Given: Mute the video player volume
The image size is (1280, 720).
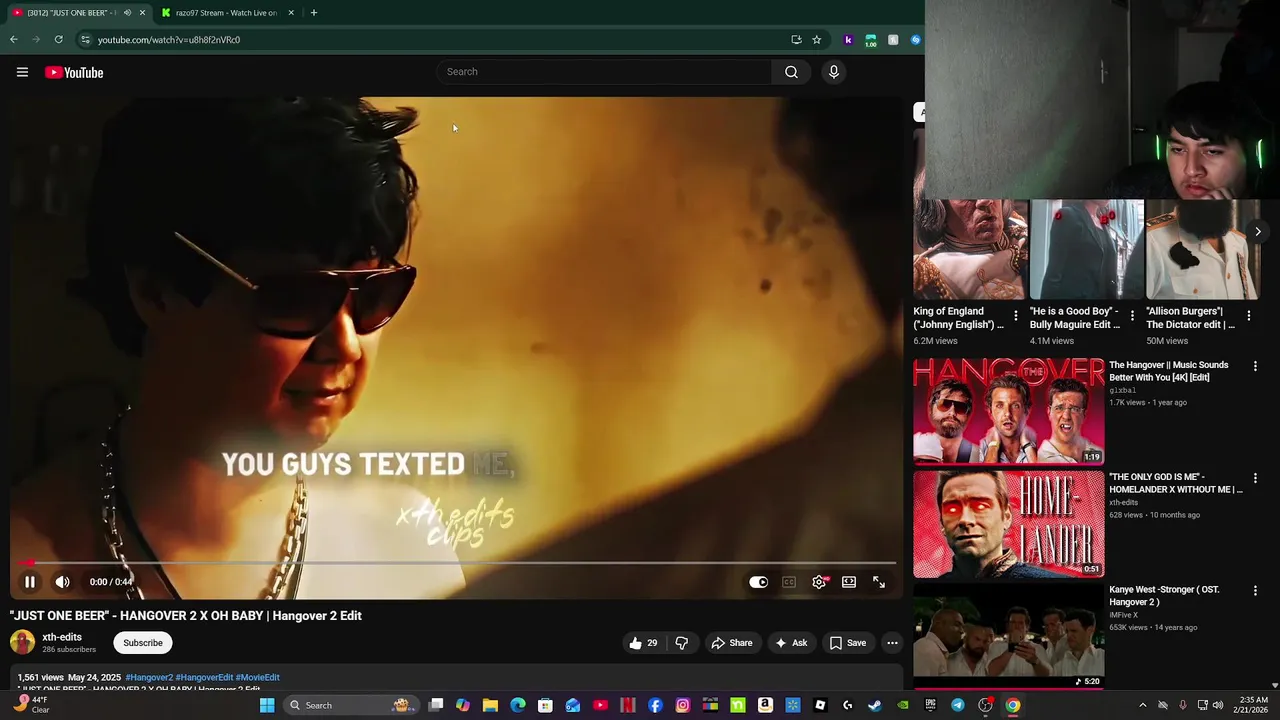Looking at the screenshot, I should 62,582.
